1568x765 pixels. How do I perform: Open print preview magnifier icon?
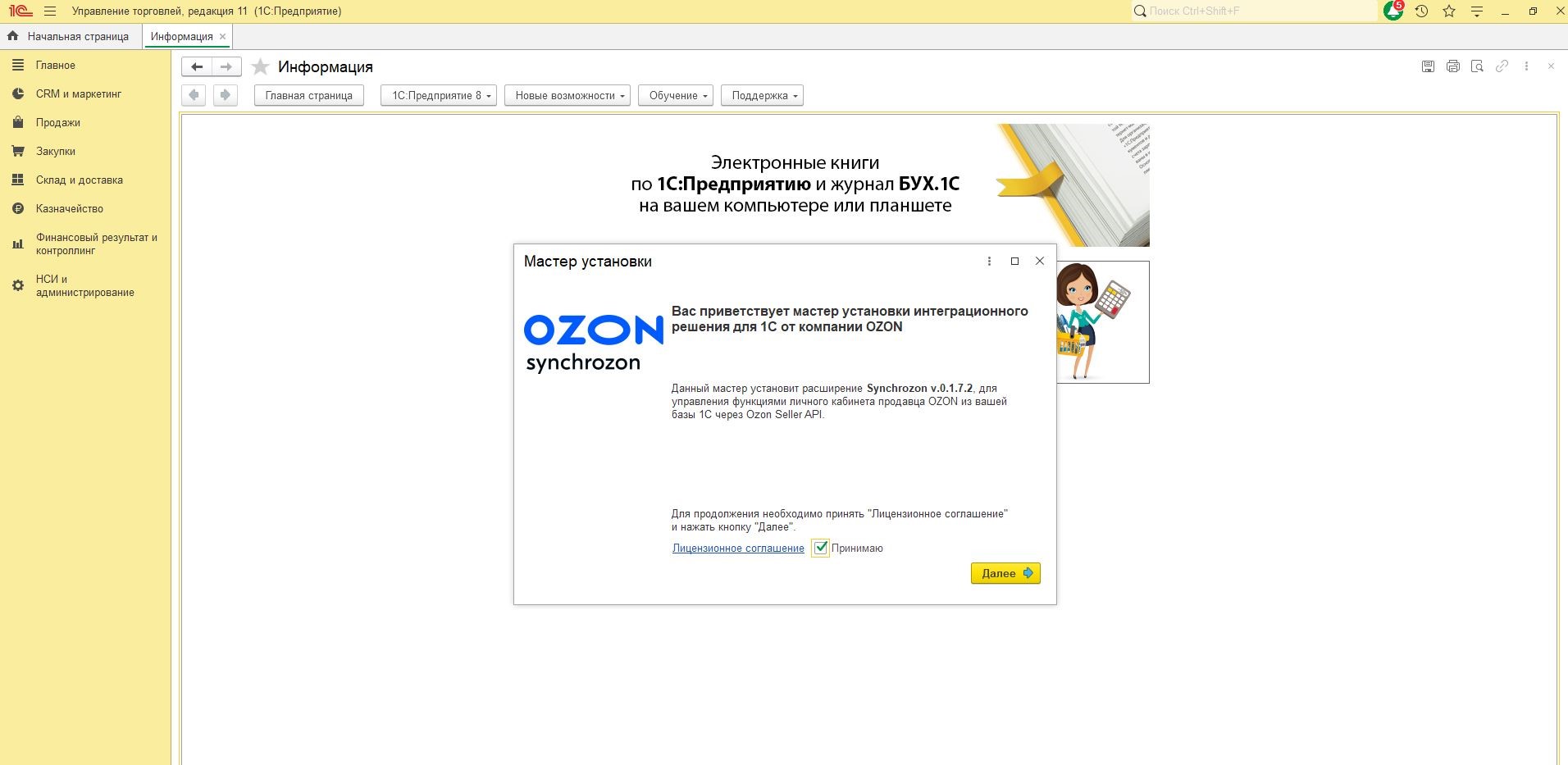1477,66
